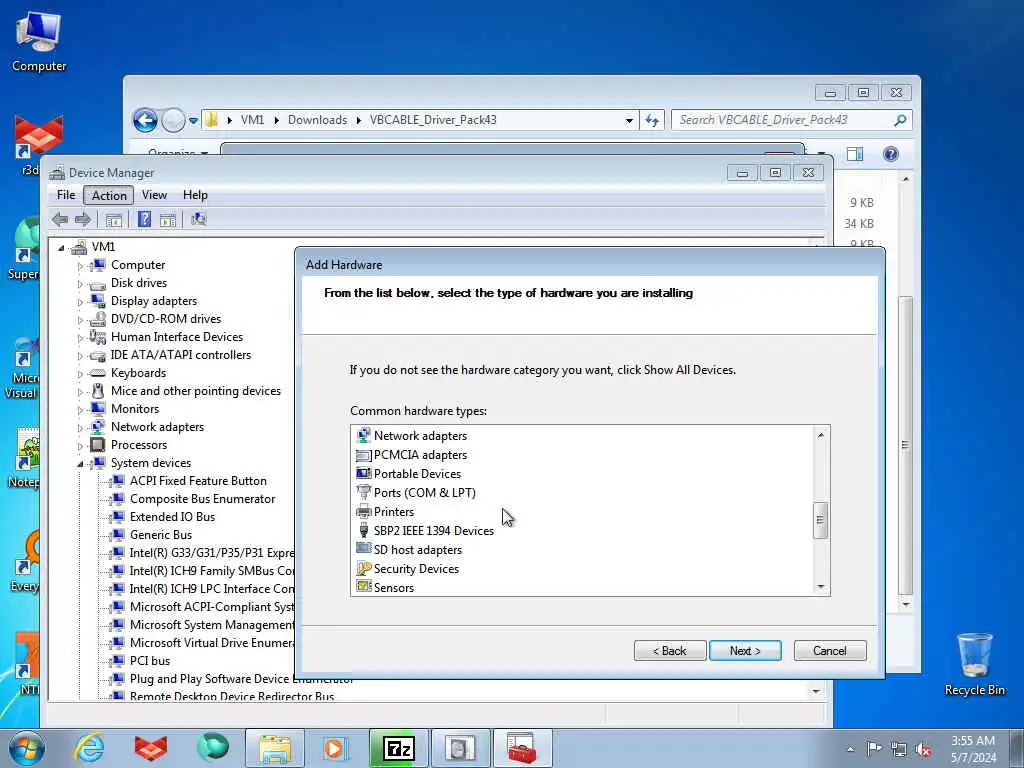Open Windows Explorer folder taskbar icon
This screenshot has height=768, width=1024.
(275, 748)
